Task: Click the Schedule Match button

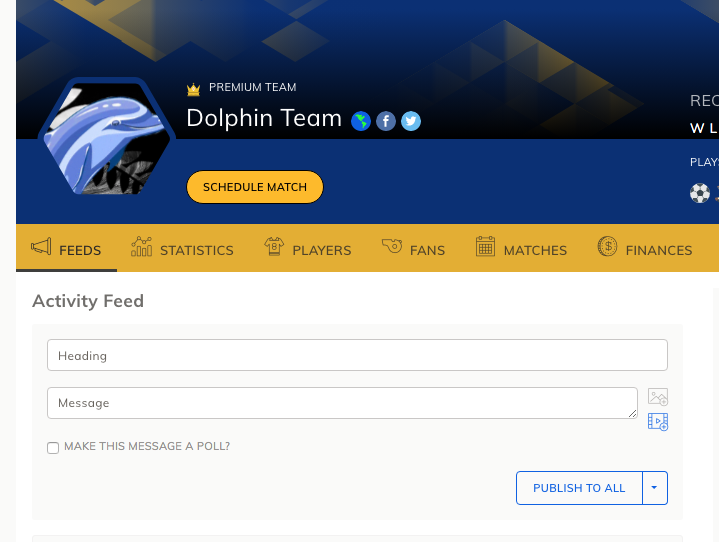Action: 255,187
